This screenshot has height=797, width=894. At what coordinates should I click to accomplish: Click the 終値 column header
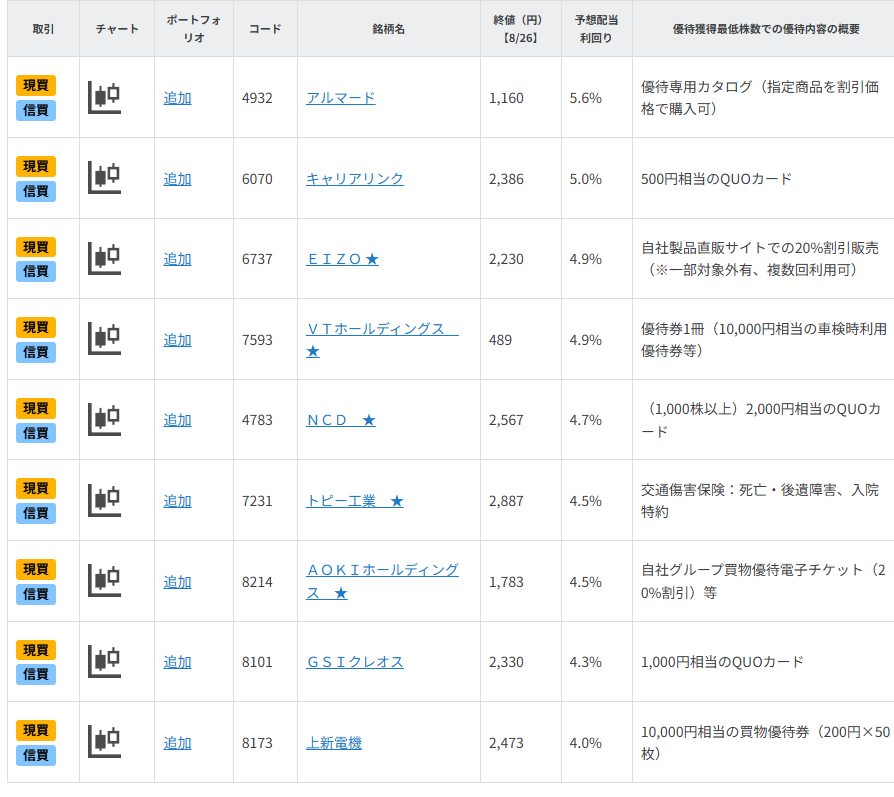click(520, 29)
